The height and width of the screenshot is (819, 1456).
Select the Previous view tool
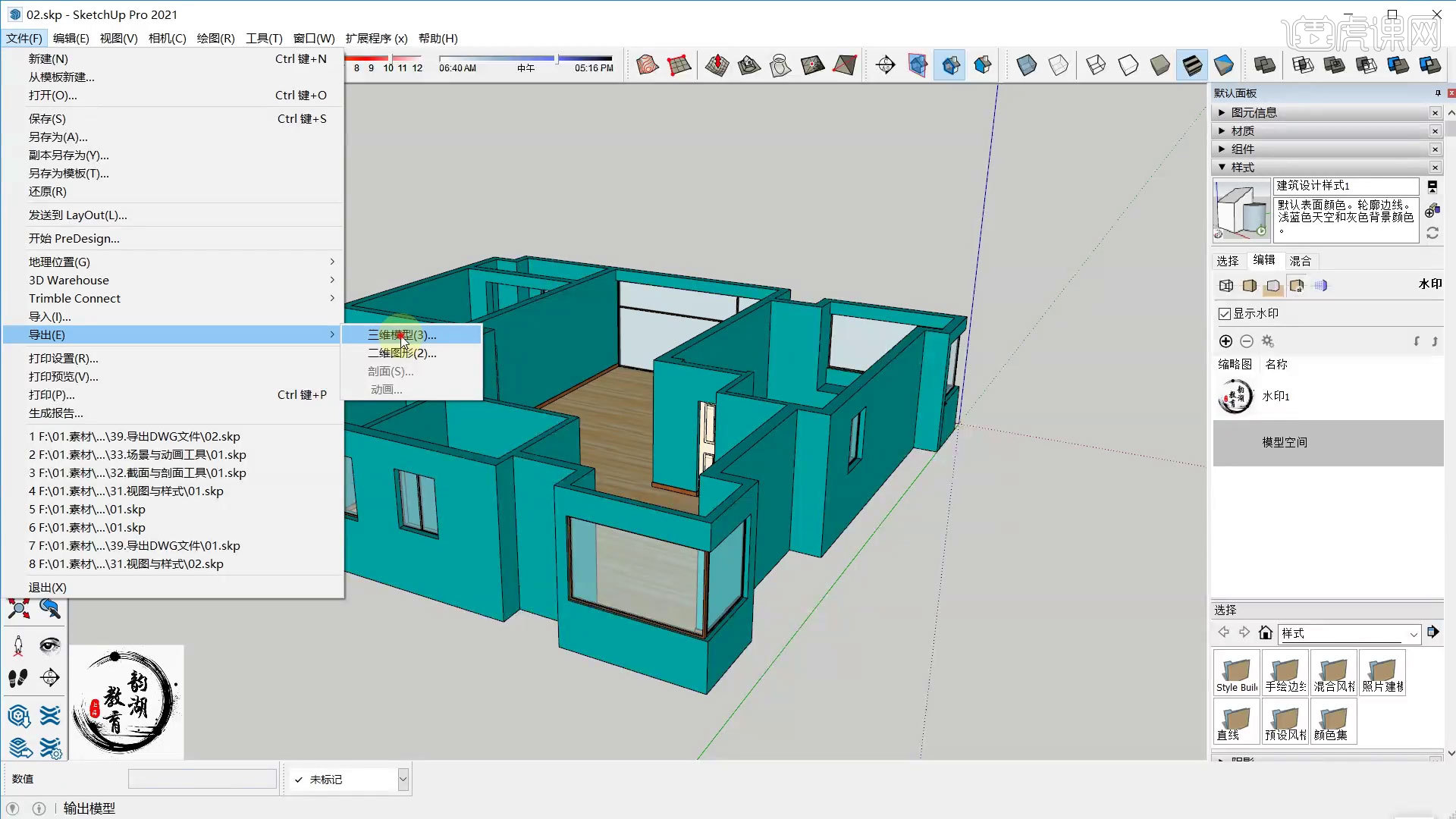[x=50, y=608]
